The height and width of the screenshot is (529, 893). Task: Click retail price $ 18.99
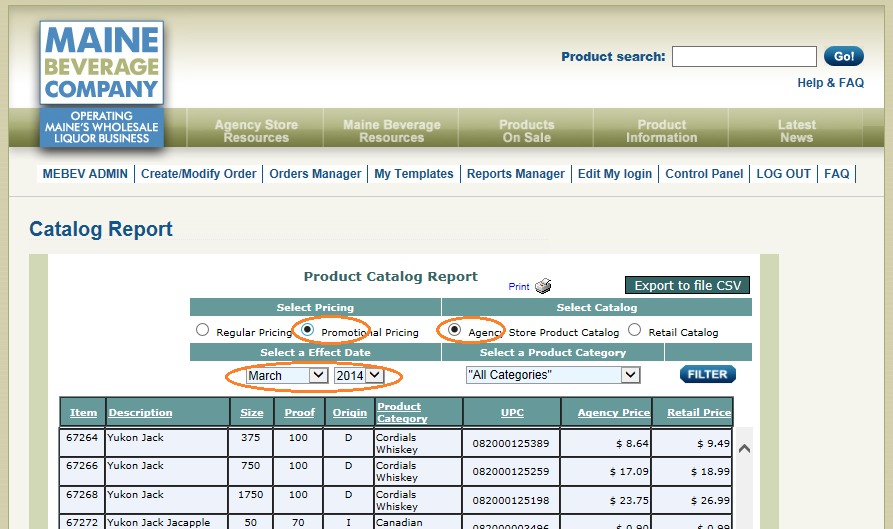710,471
